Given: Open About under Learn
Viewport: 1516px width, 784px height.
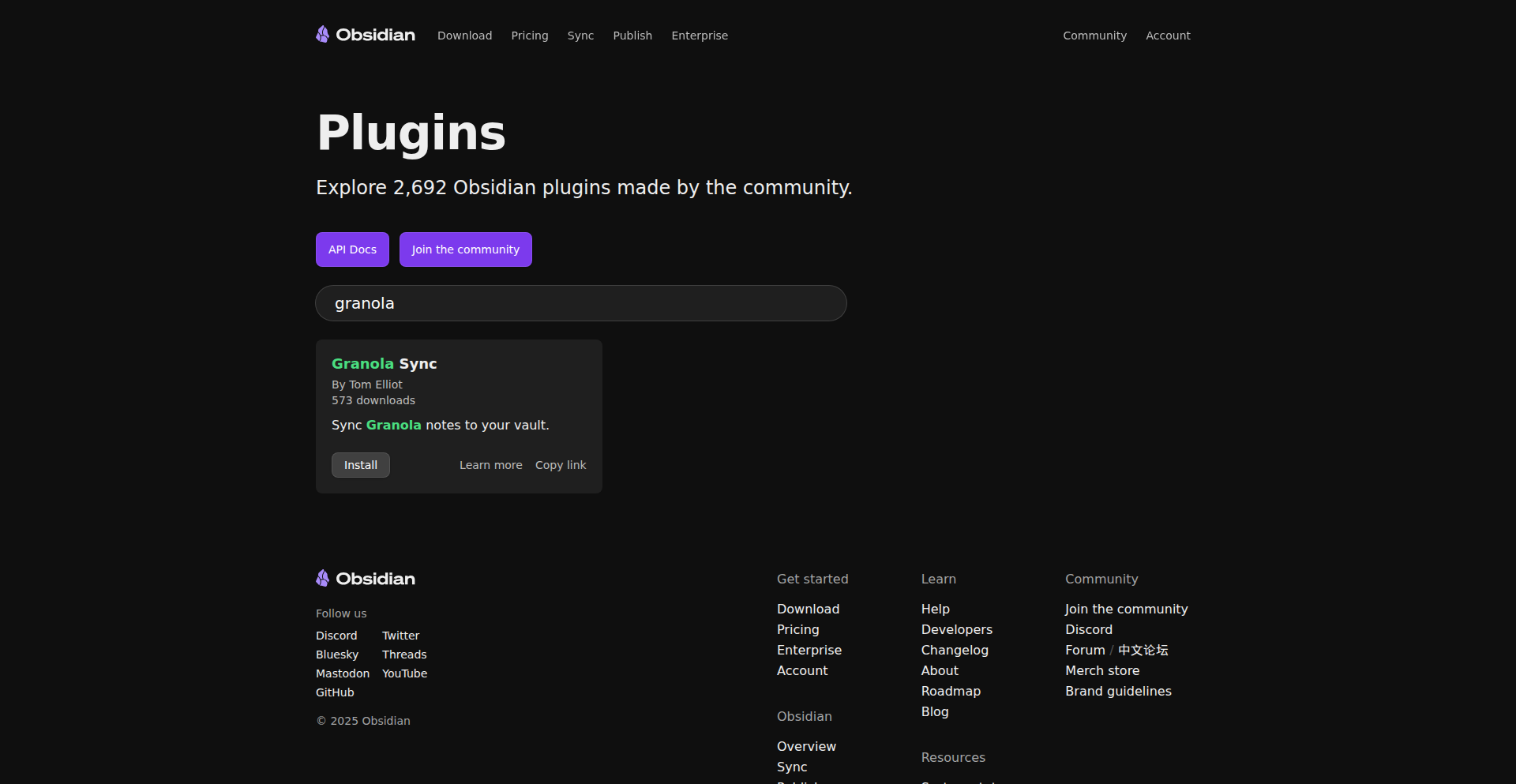Looking at the screenshot, I should tap(940, 670).
